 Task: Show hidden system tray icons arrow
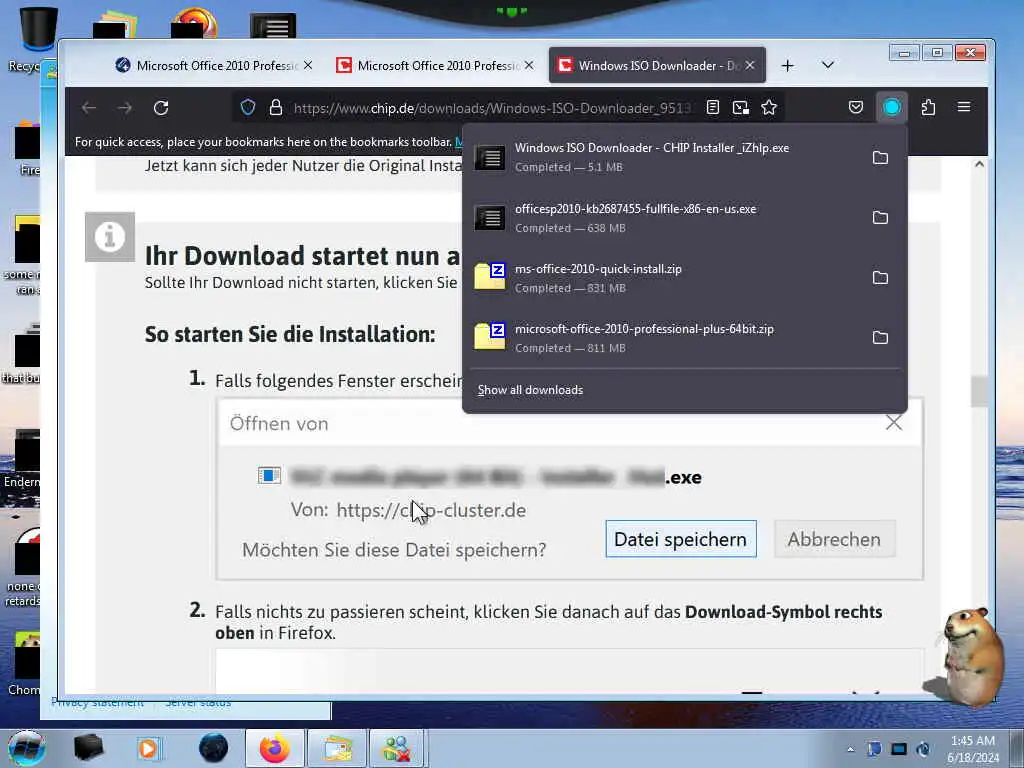[x=850, y=749]
